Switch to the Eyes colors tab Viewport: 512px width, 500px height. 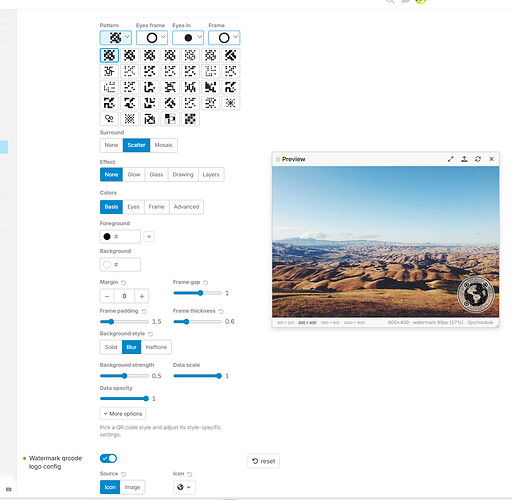pos(133,207)
